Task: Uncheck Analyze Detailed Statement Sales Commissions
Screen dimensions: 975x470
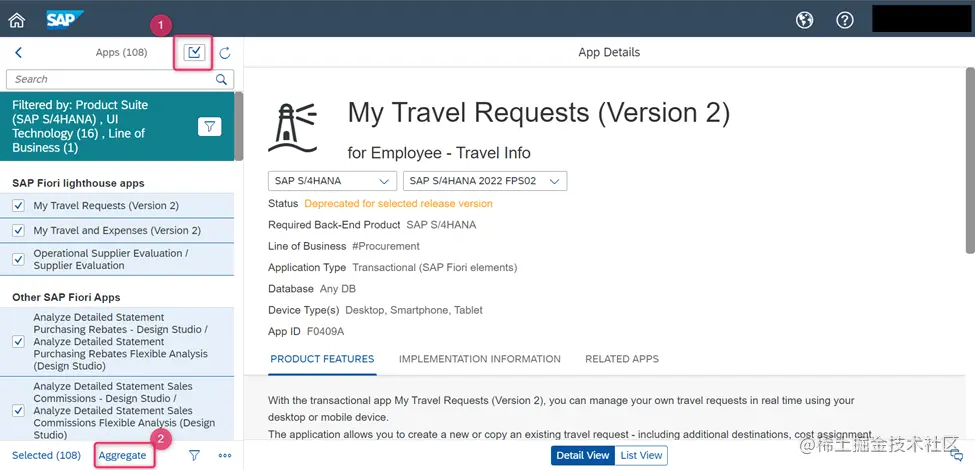Action: click(19, 410)
